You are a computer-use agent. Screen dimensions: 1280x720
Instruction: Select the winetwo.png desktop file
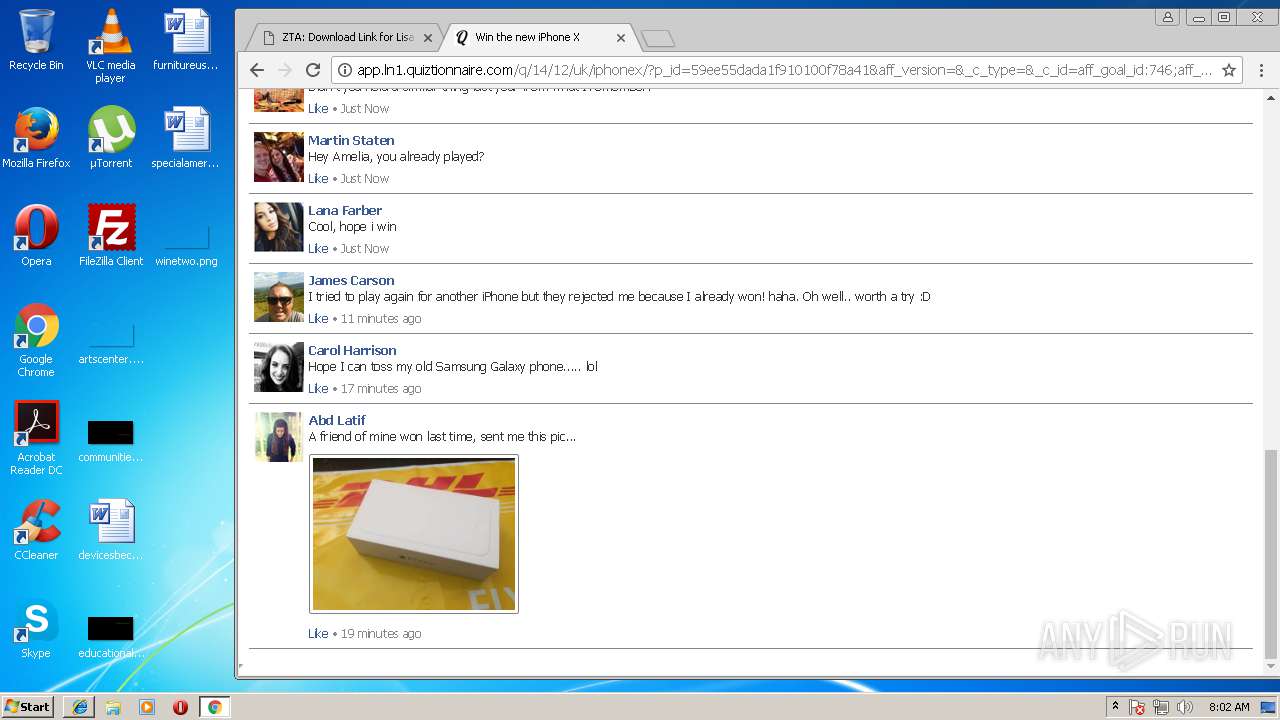186,245
